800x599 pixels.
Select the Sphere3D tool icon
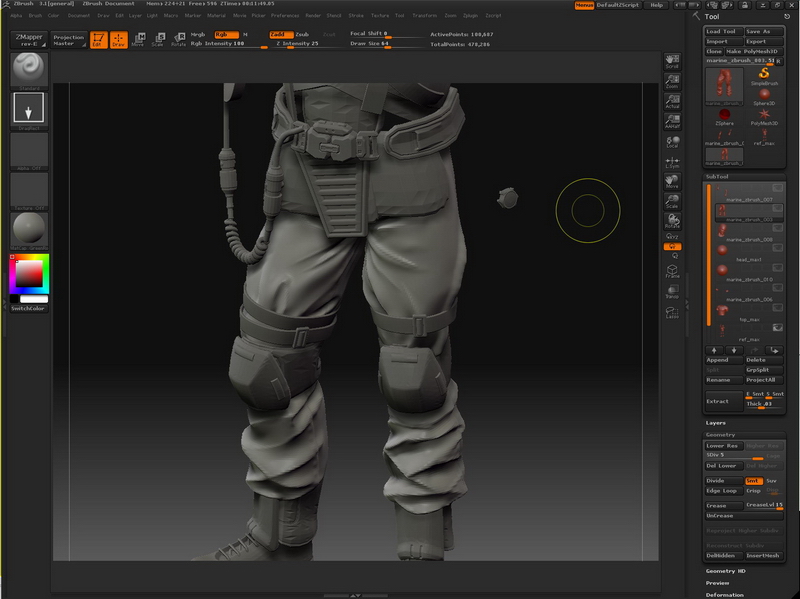coord(764,97)
